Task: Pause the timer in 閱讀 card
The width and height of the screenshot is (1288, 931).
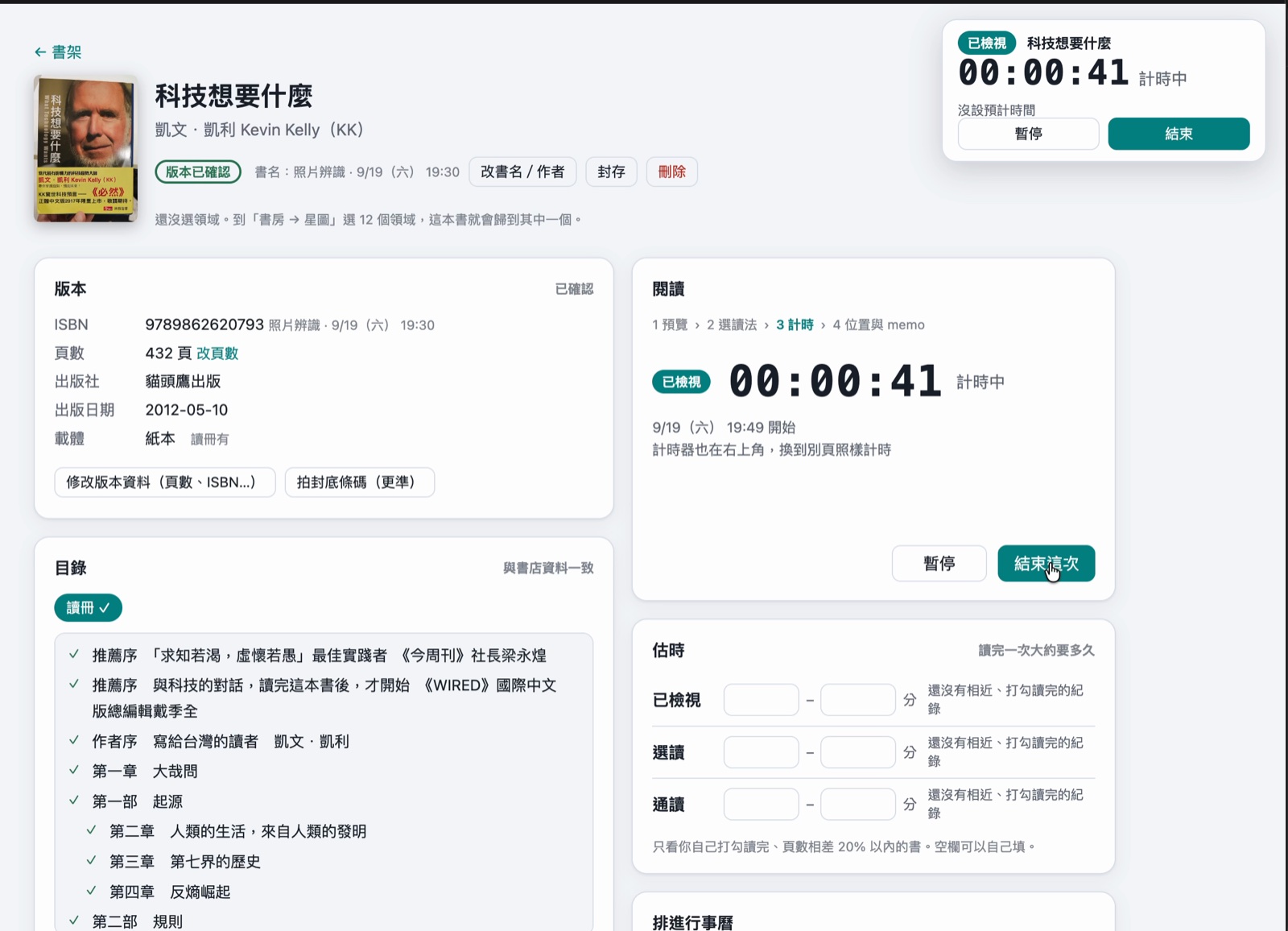Action: [939, 564]
